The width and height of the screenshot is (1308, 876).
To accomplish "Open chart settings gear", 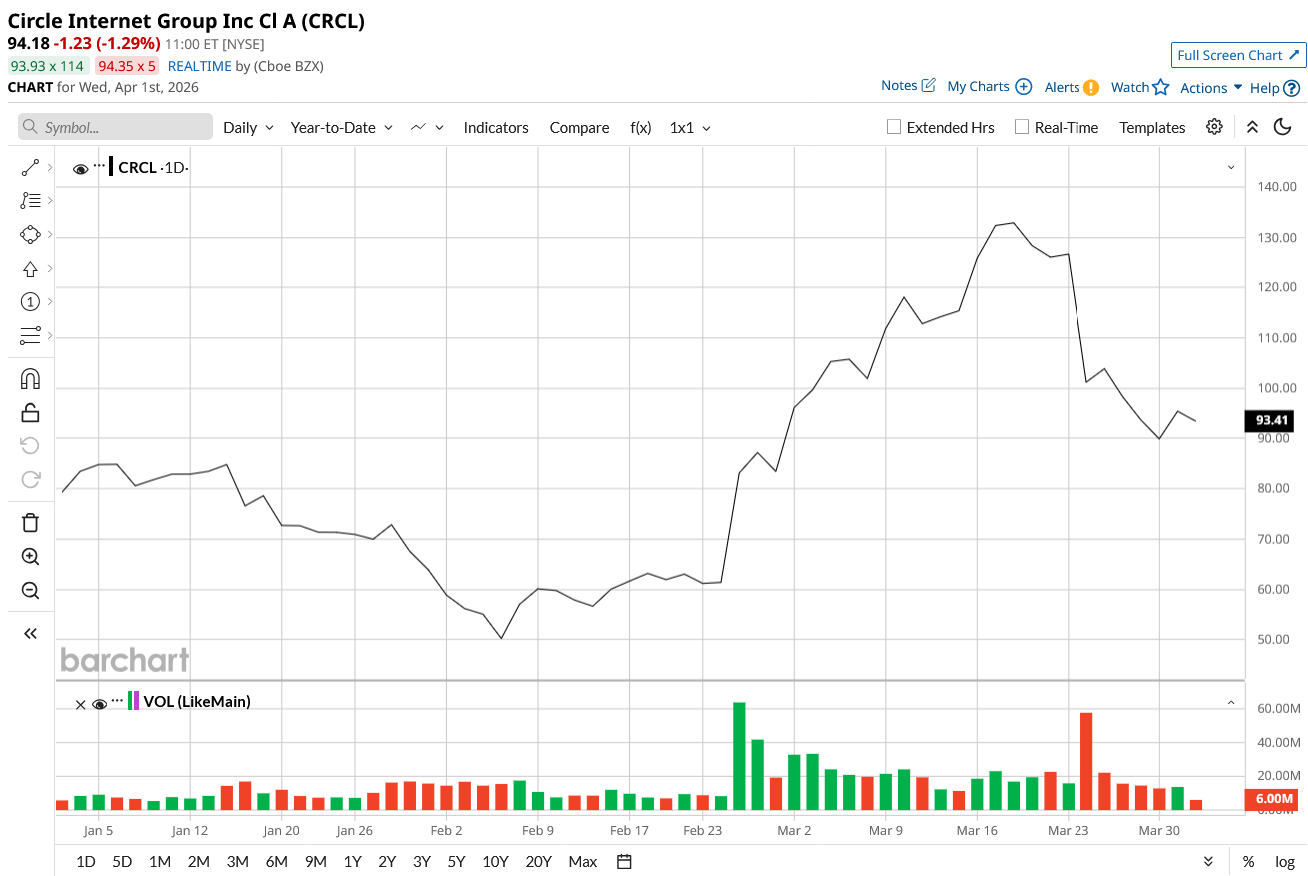I will click(x=1214, y=127).
